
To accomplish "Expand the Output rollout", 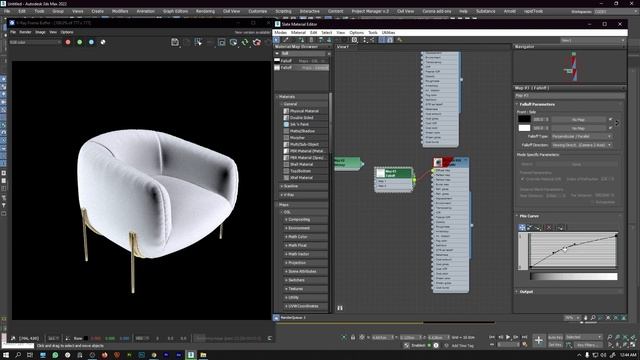I will tap(569, 292).
